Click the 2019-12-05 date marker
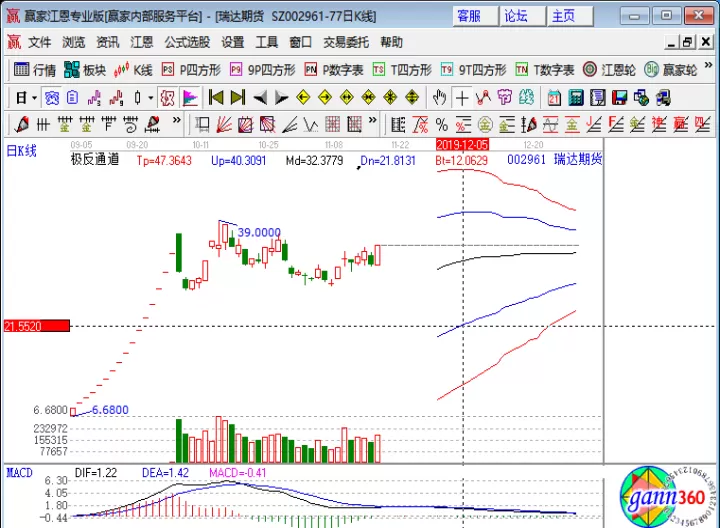Viewport: 720px width, 528px height. [462, 145]
